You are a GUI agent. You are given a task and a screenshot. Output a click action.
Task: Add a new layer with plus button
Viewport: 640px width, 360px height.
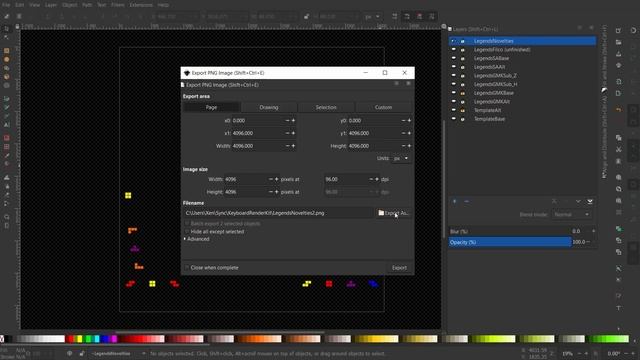click(455, 201)
